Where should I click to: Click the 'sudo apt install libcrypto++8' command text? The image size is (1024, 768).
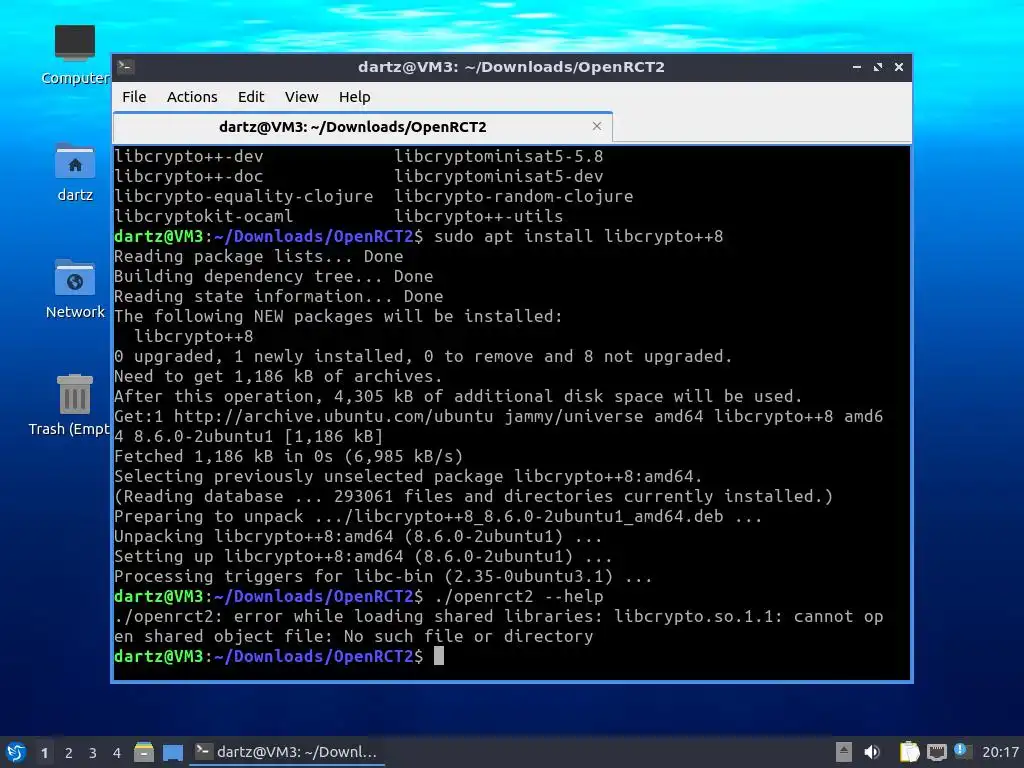[x=579, y=236]
